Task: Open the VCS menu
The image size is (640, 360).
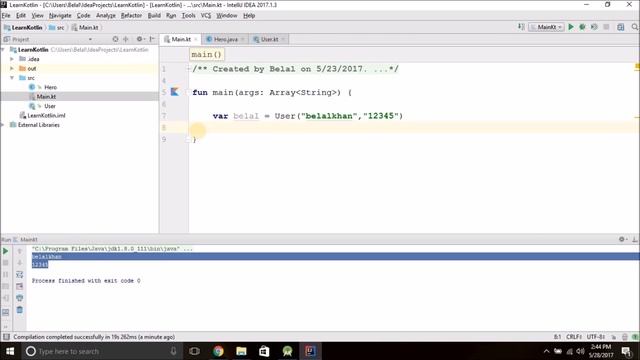Action: pyautogui.click(x=206, y=16)
